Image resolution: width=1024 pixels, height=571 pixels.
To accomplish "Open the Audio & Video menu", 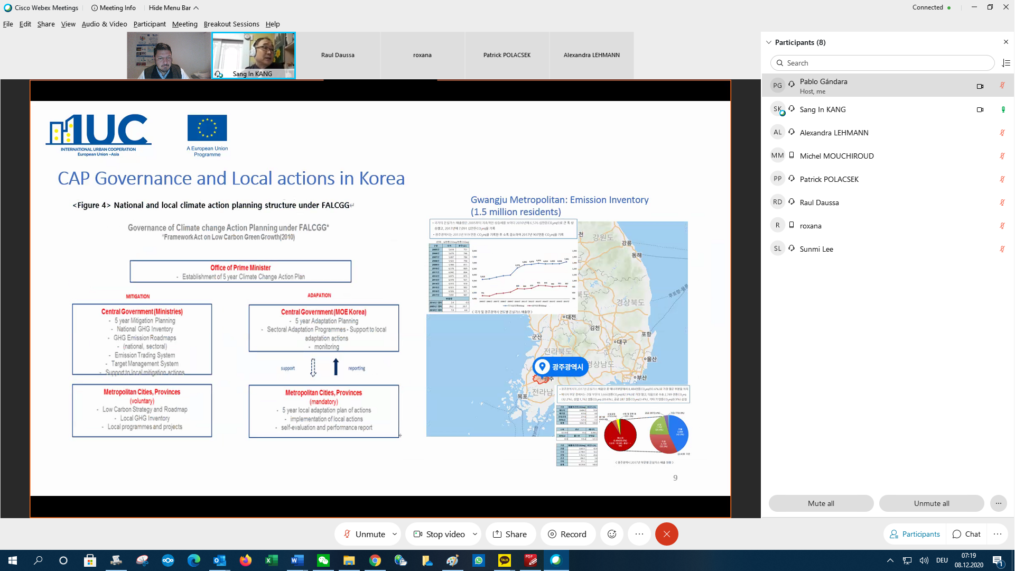I will pos(104,24).
